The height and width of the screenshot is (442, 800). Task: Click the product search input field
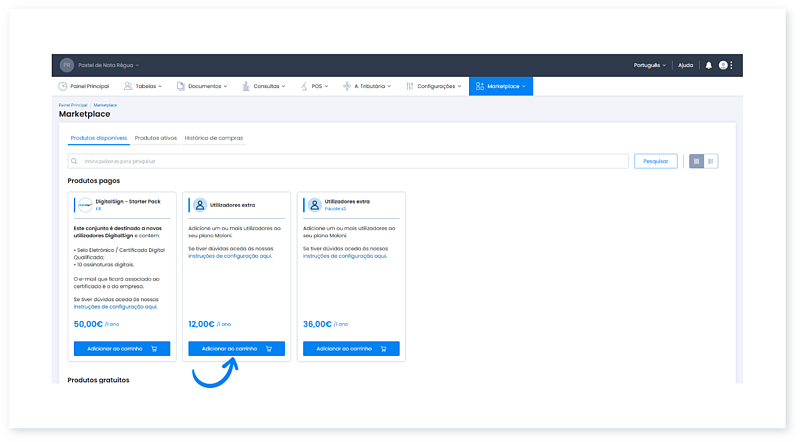350,161
